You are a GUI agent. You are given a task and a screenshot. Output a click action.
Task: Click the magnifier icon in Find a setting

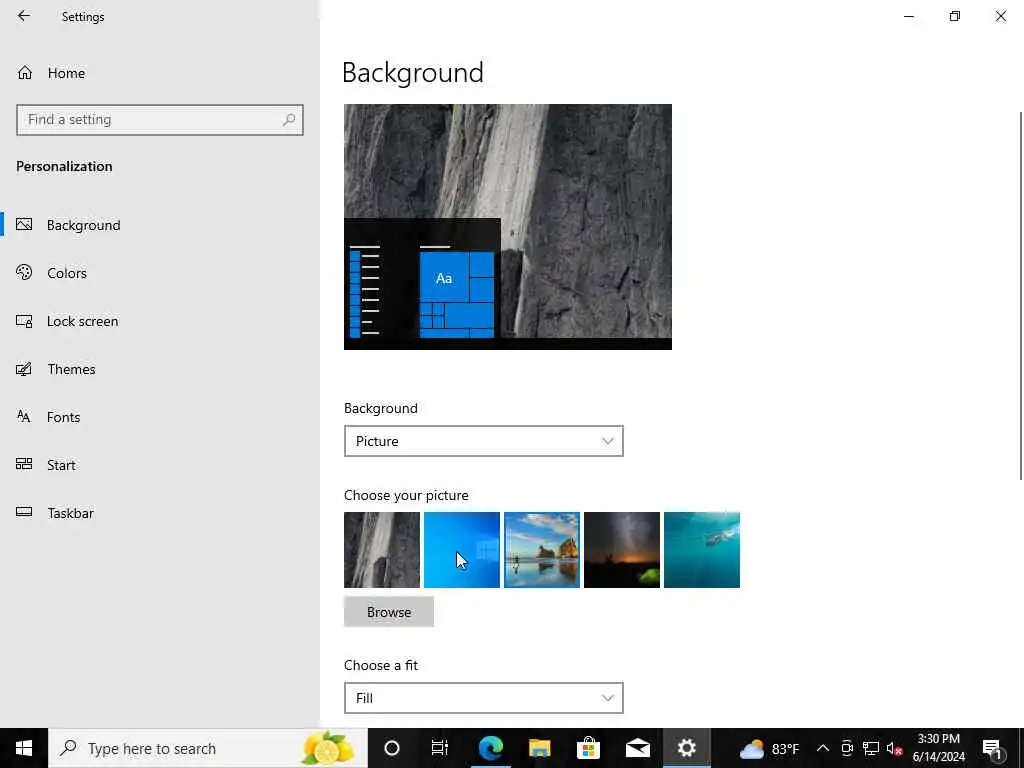pyautogui.click(x=289, y=120)
